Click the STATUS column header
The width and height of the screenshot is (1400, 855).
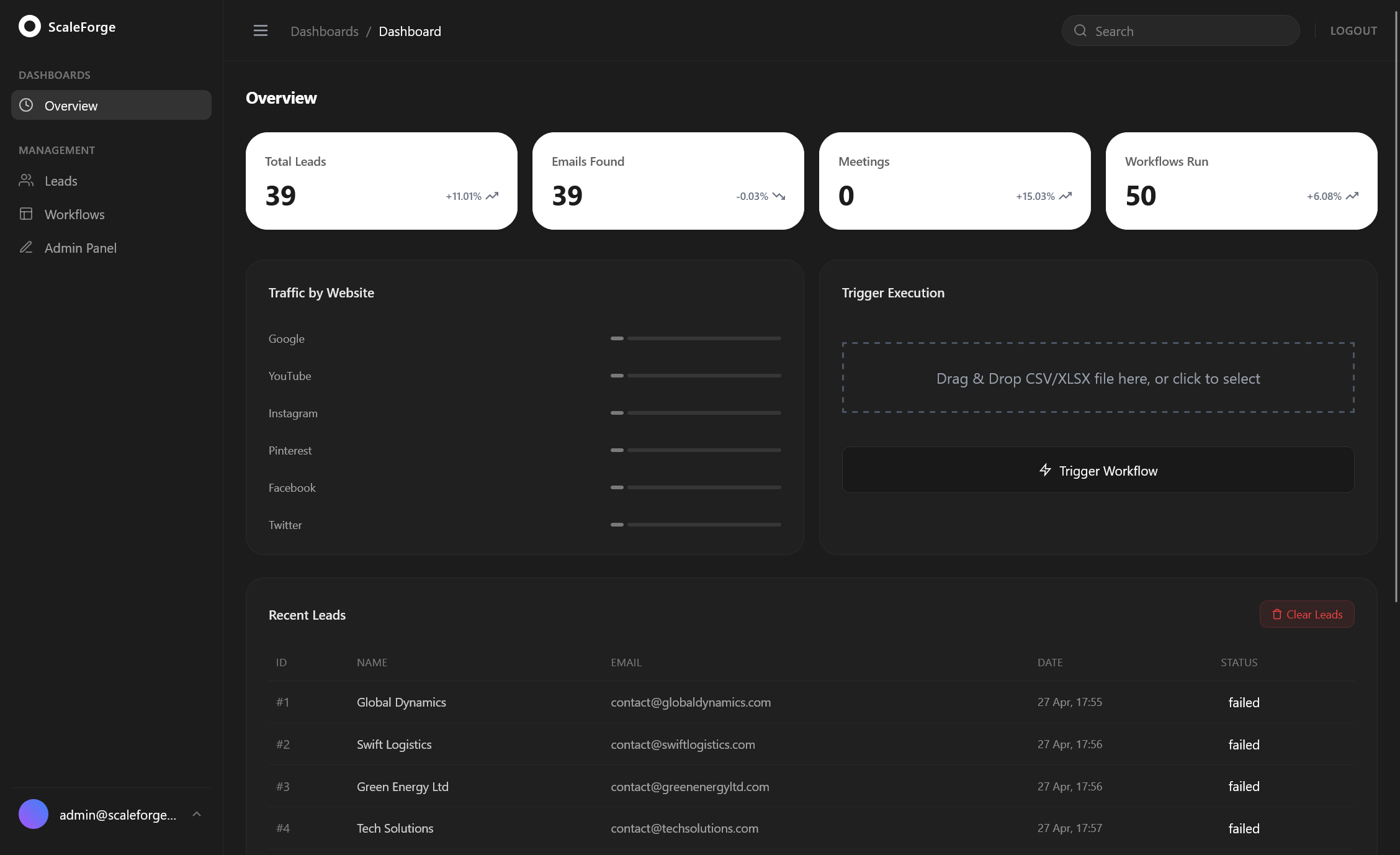[x=1239, y=663]
